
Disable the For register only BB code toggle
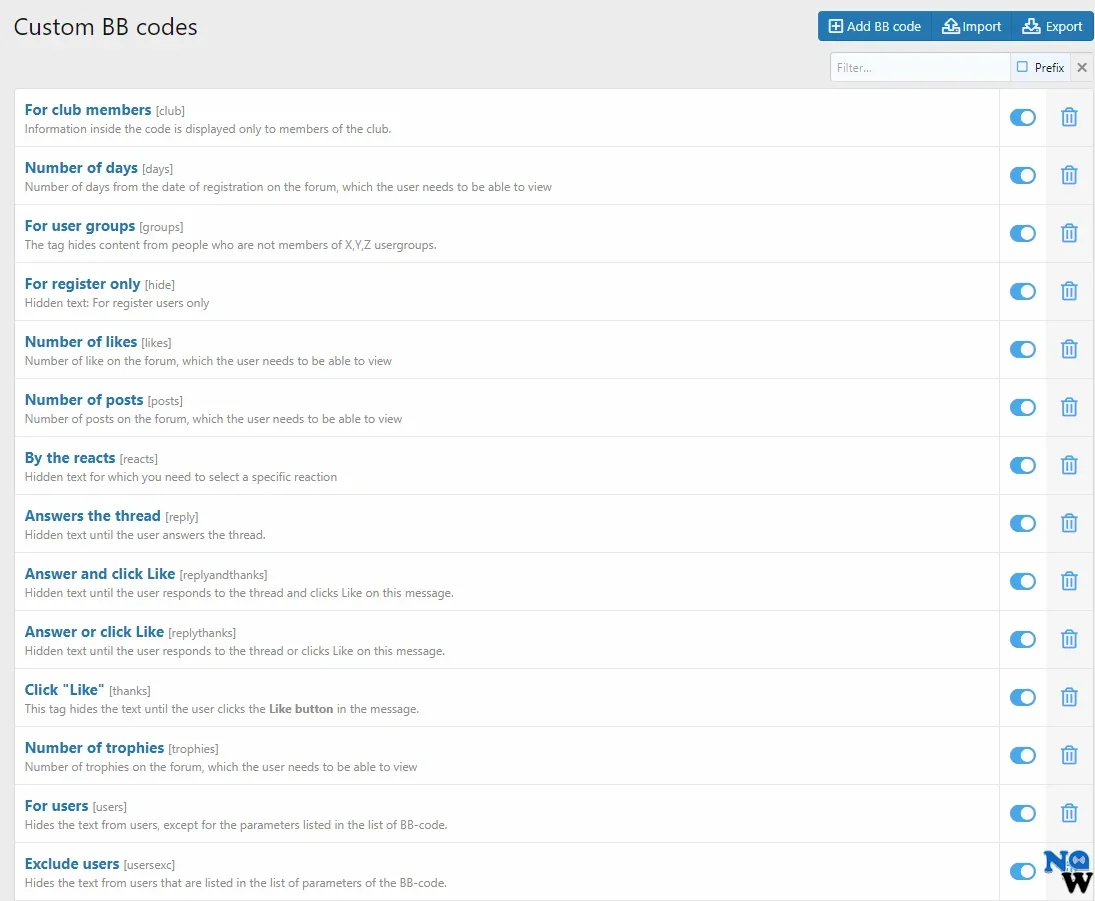click(1022, 291)
